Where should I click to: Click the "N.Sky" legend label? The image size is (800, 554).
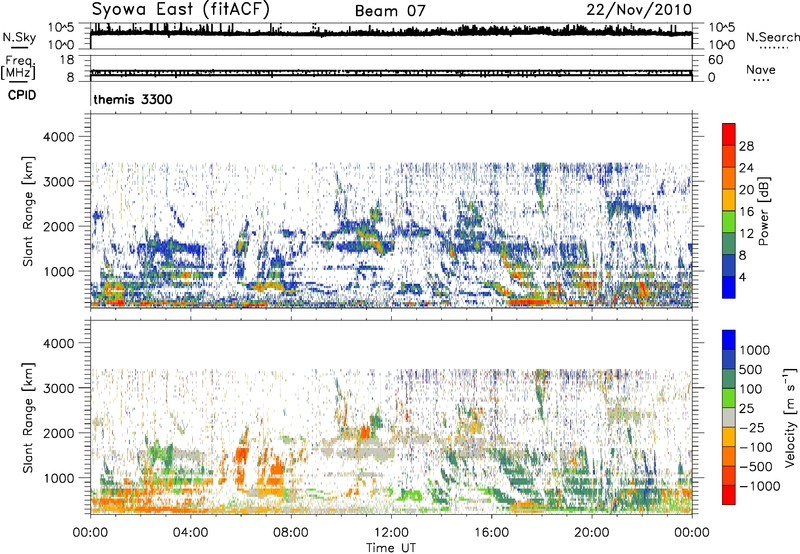pos(19,37)
